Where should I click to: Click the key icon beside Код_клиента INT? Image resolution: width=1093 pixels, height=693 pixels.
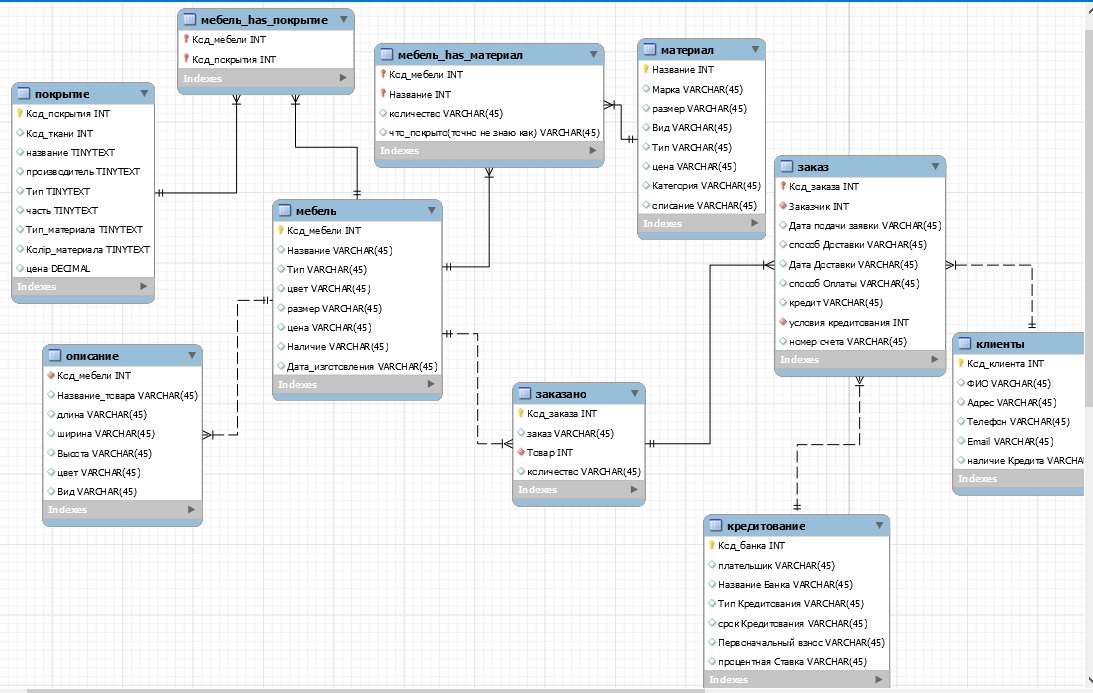click(x=961, y=364)
